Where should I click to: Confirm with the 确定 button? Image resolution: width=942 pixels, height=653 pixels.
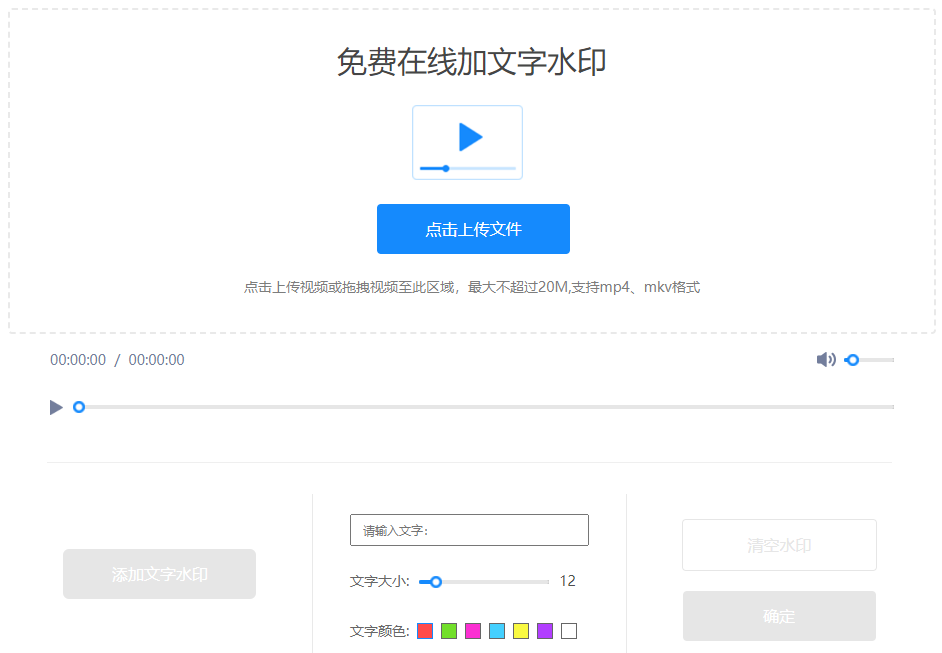point(779,616)
